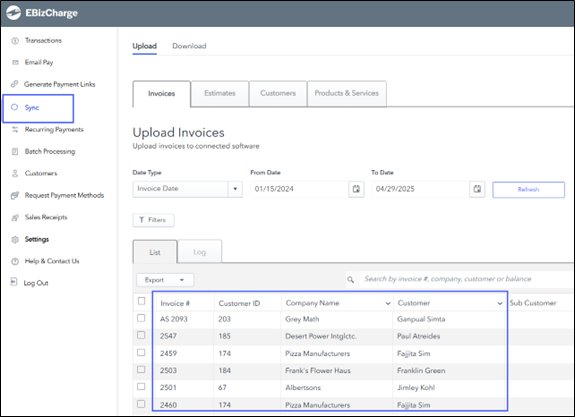Open the Estimates tab
This screenshot has height=417, width=575.
click(x=220, y=94)
